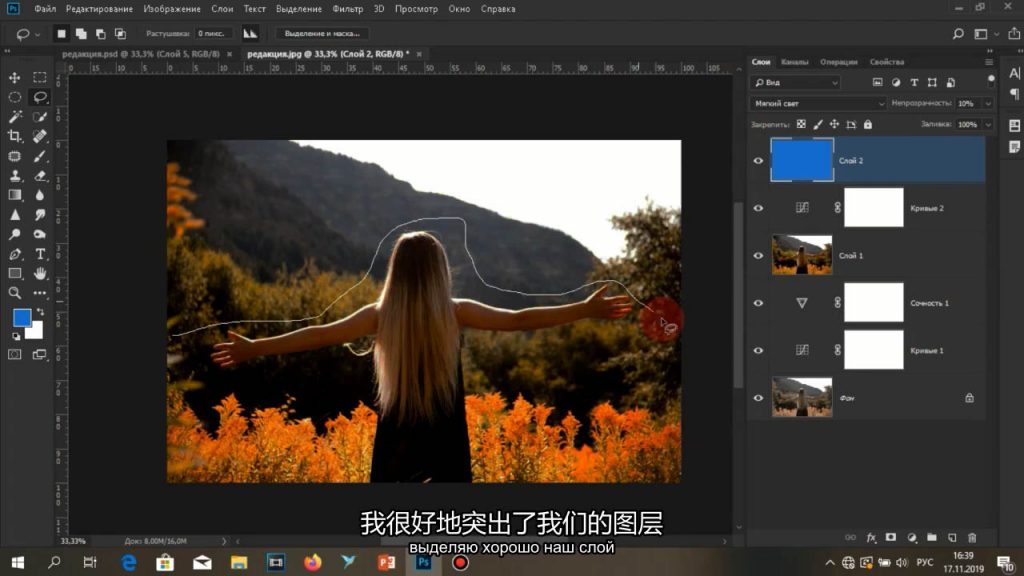This screenshot has height=576, width=1024.
Task: Pick the Horizontal Type tool
Action: click(x=40, y=254)
